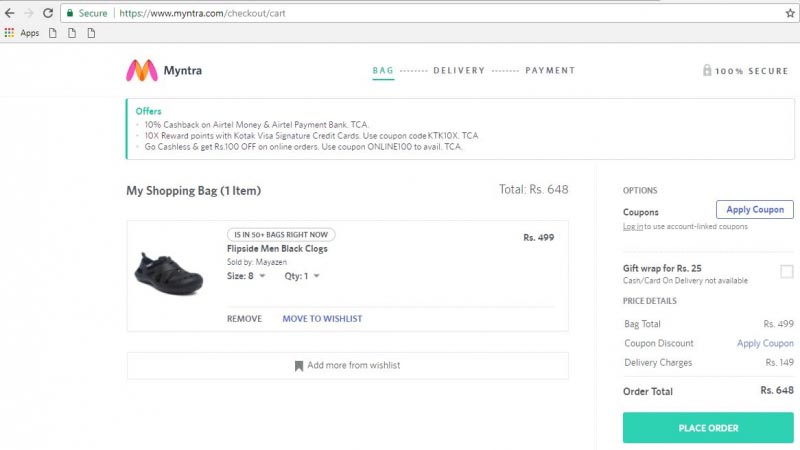Click the 'IS IN 50+ BAGS RIGHT NOW' badge
Screen dimensions: 800x450
(x=281, y=235)
